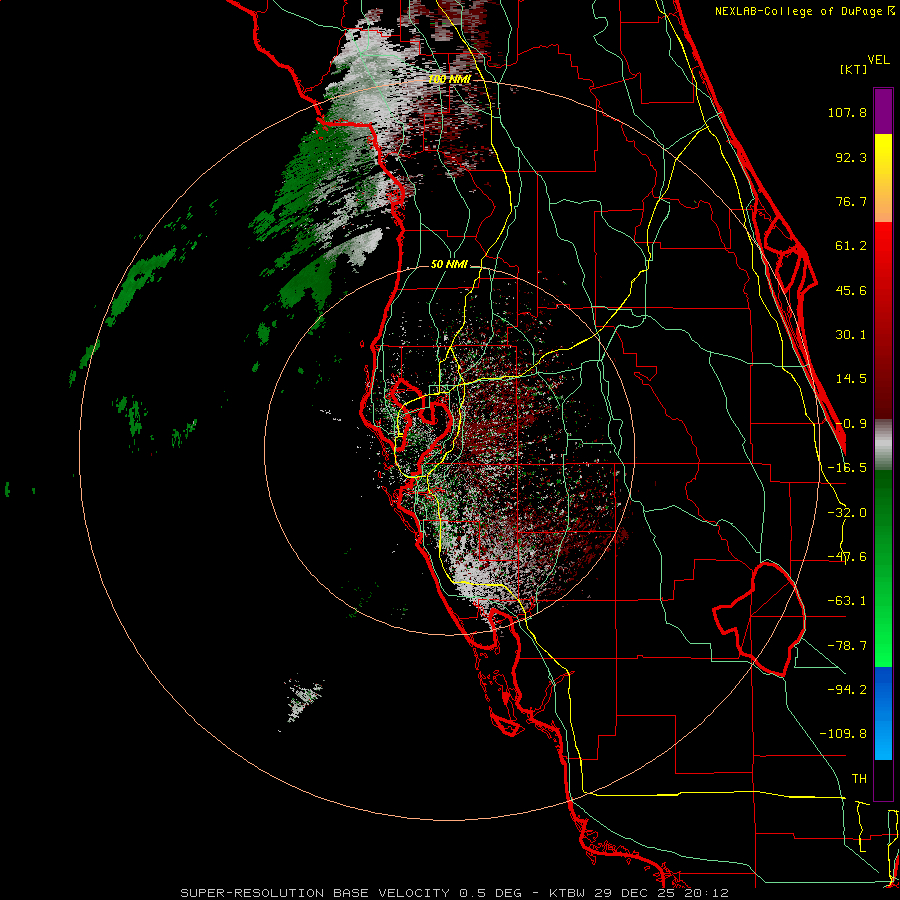Click the TH label on the legend
The image size is (900, 900).
859,779
